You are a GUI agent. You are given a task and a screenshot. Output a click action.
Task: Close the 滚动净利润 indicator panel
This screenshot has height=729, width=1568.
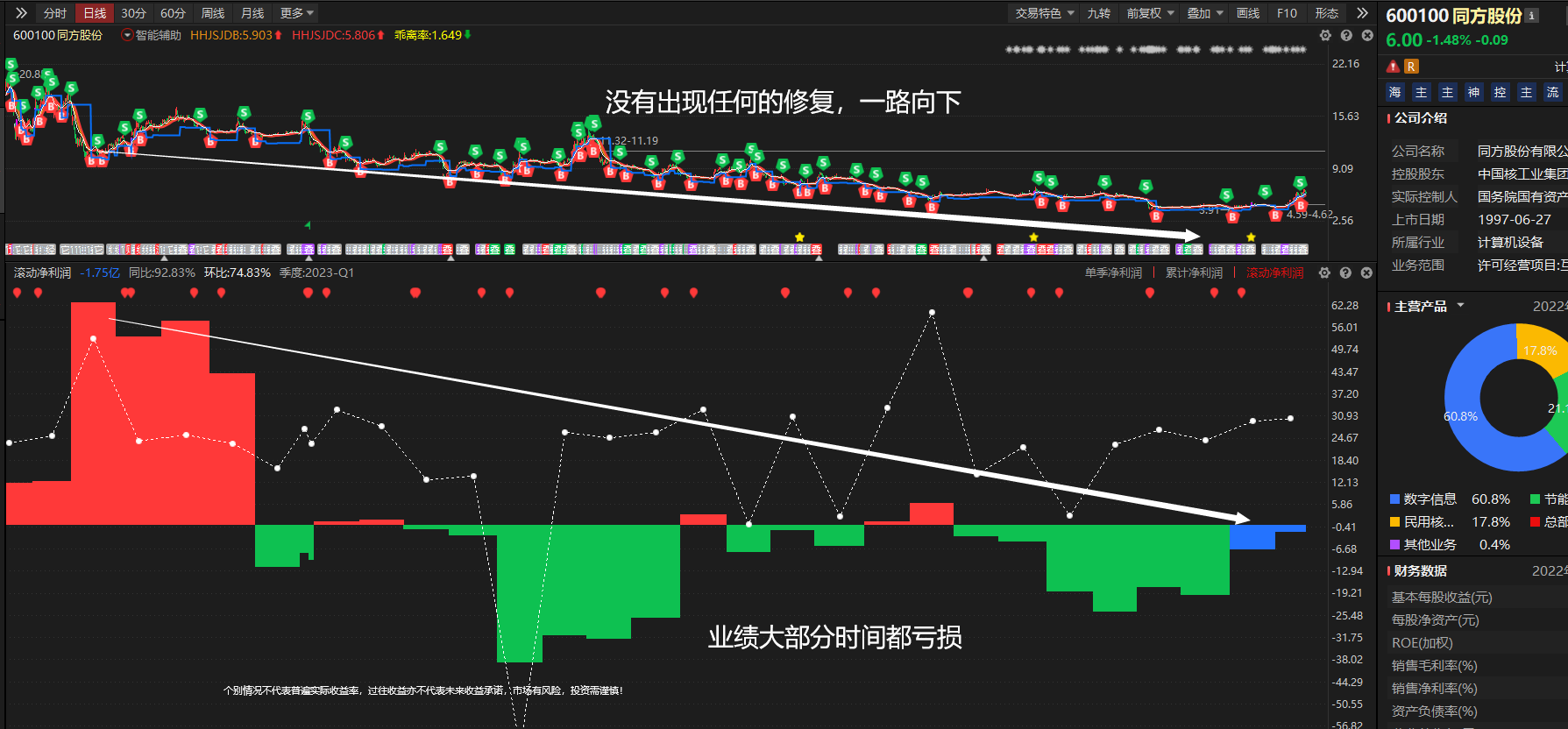tap(1366, 272)
